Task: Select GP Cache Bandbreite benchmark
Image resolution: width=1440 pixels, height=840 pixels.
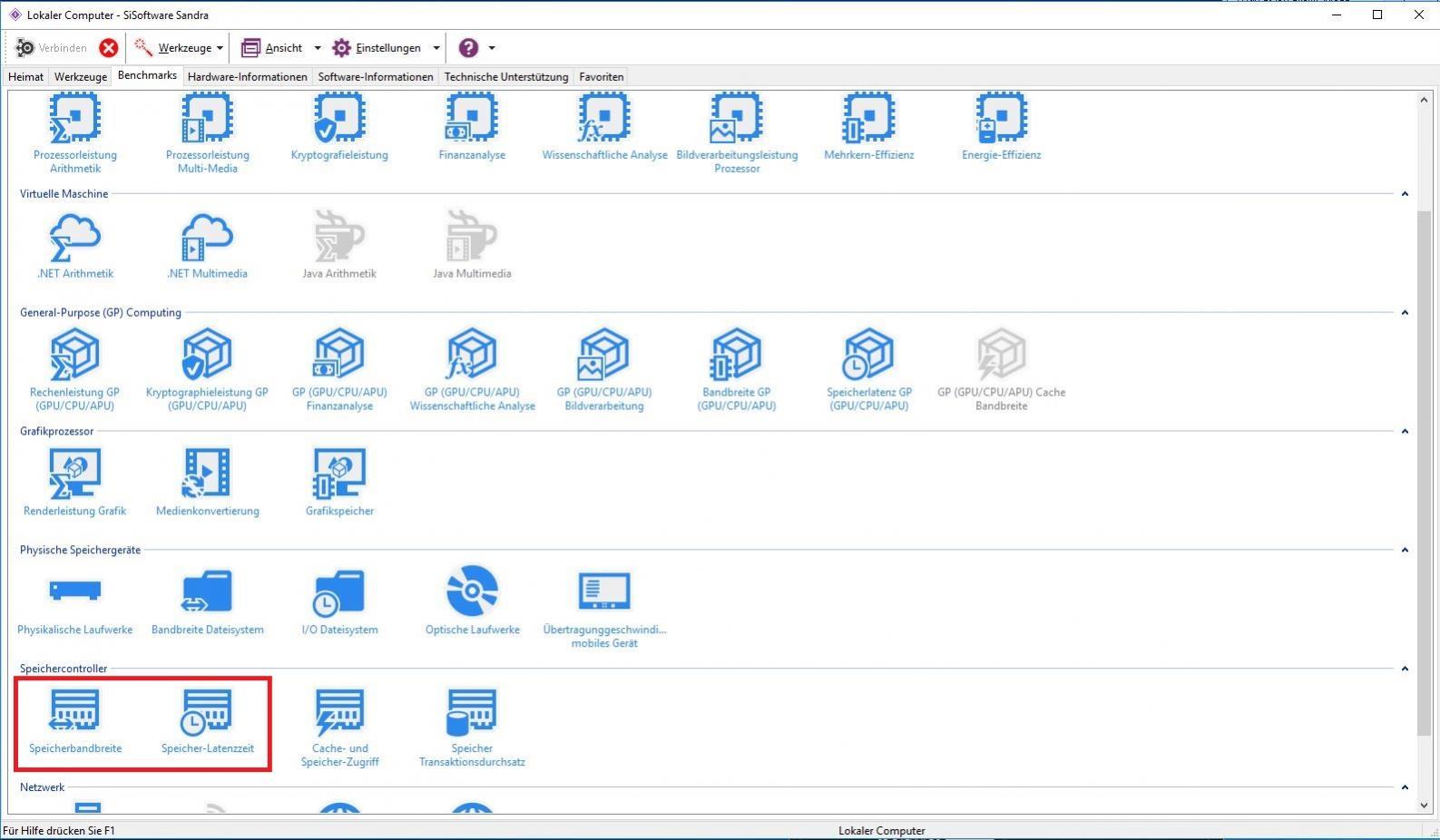Action: [1002, 370]
